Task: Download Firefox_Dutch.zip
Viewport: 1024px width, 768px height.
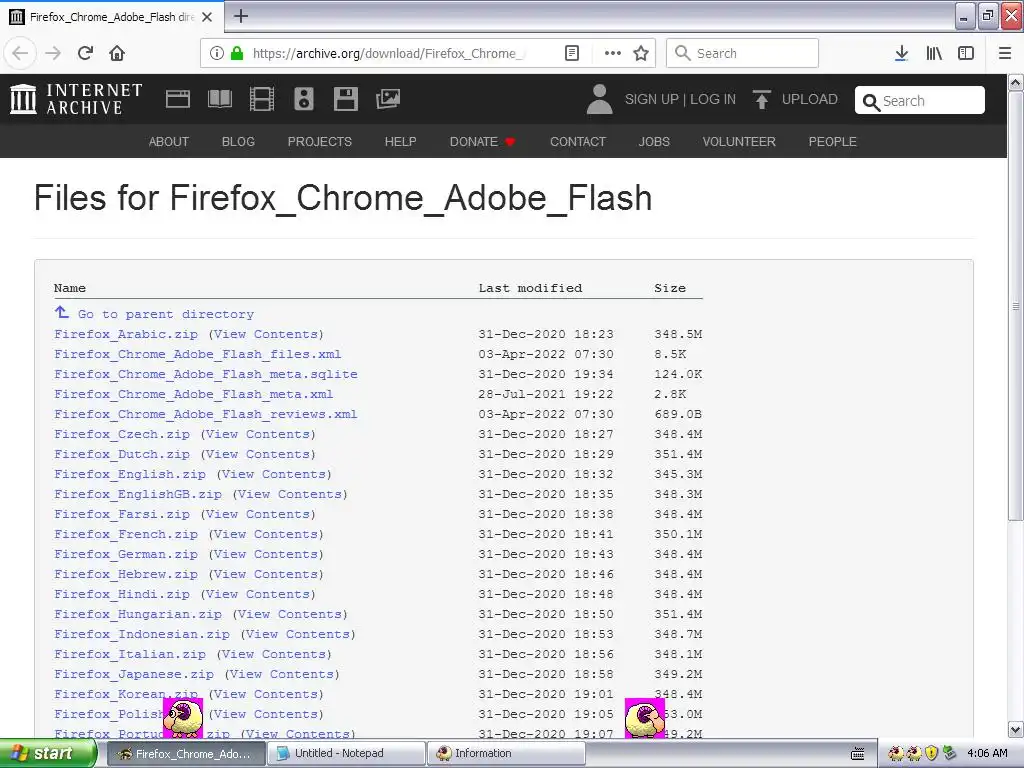Action: coord(121,455)
